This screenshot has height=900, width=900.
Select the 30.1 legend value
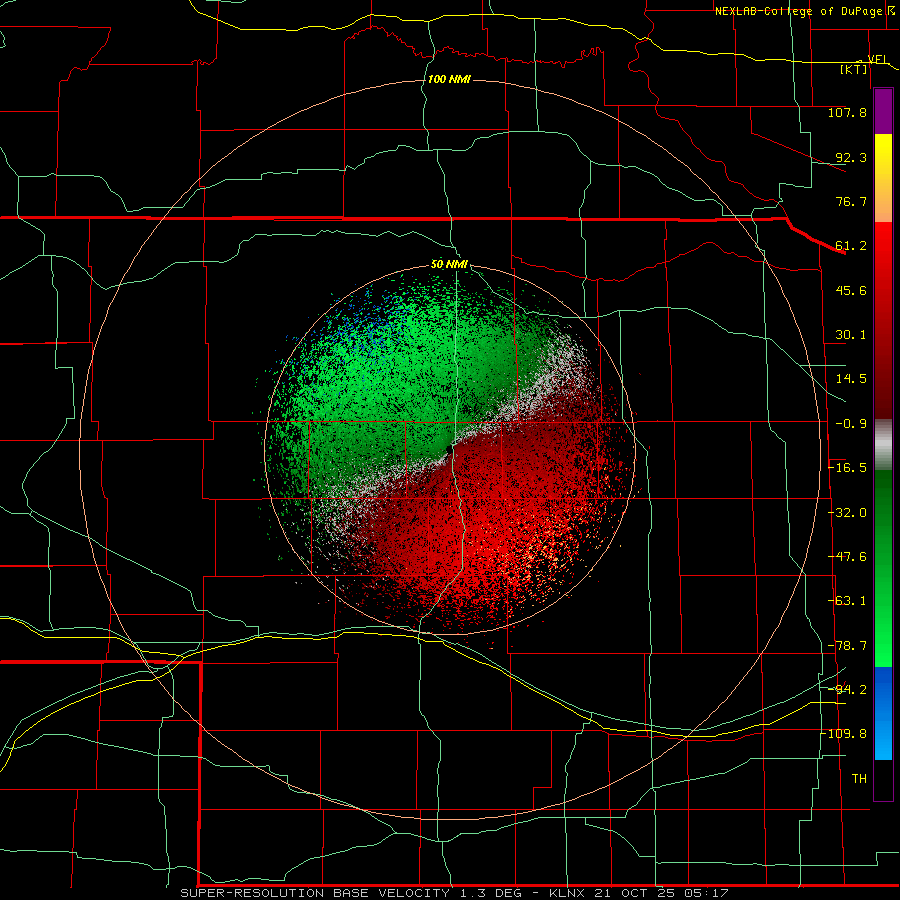tap(851, 335)
